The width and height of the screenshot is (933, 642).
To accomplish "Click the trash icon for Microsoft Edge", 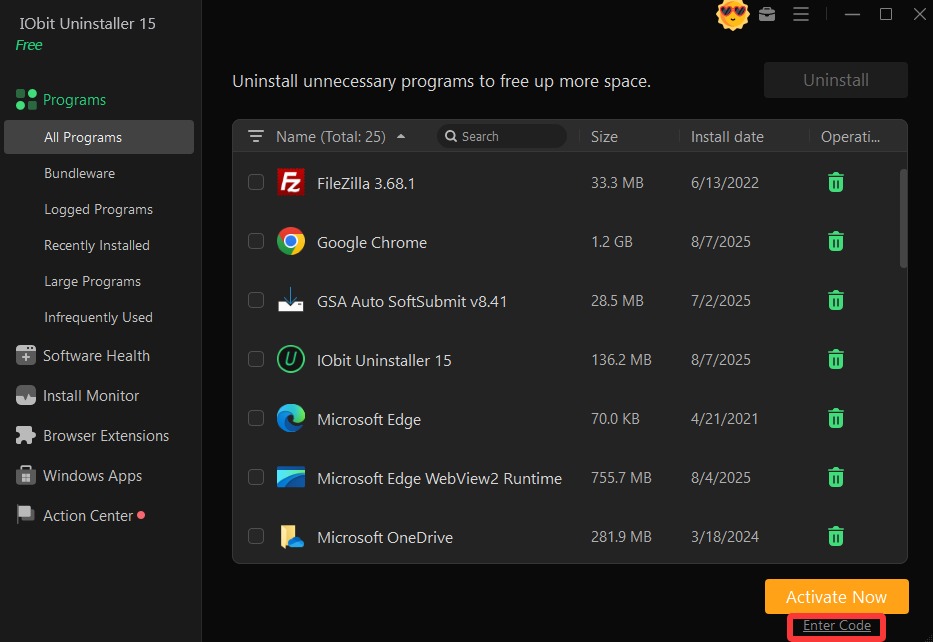I will click(836, 418).
